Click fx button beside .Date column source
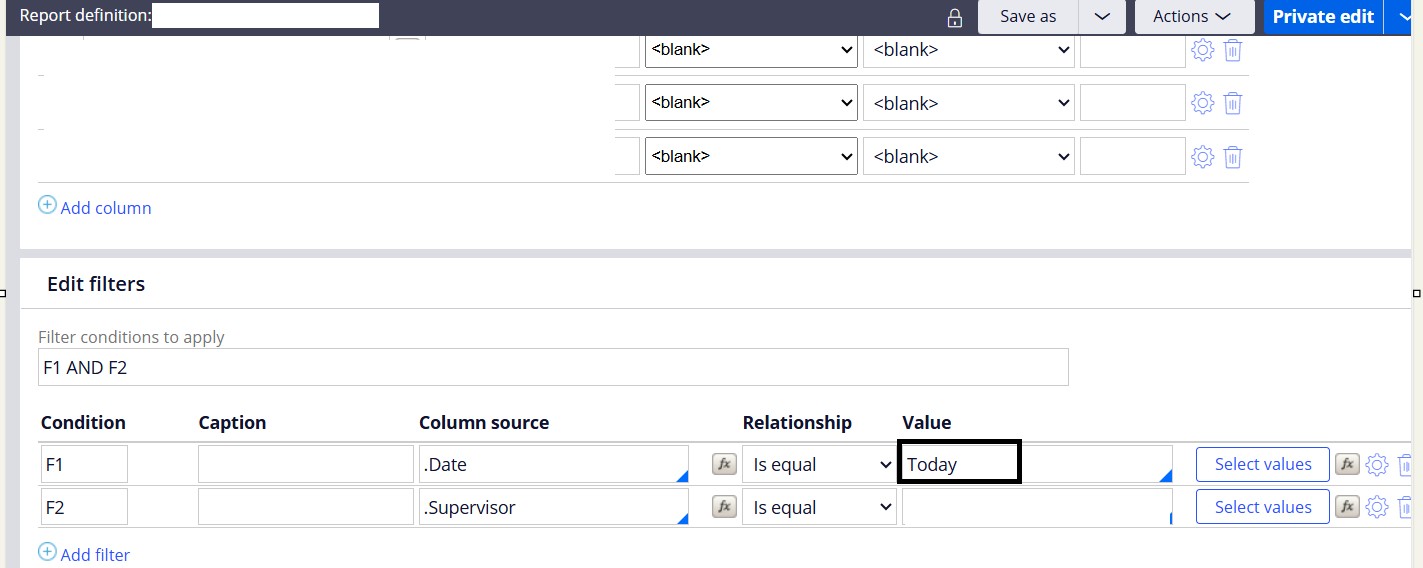Viewport: 1423px width, 568px height. click(724, 464)
